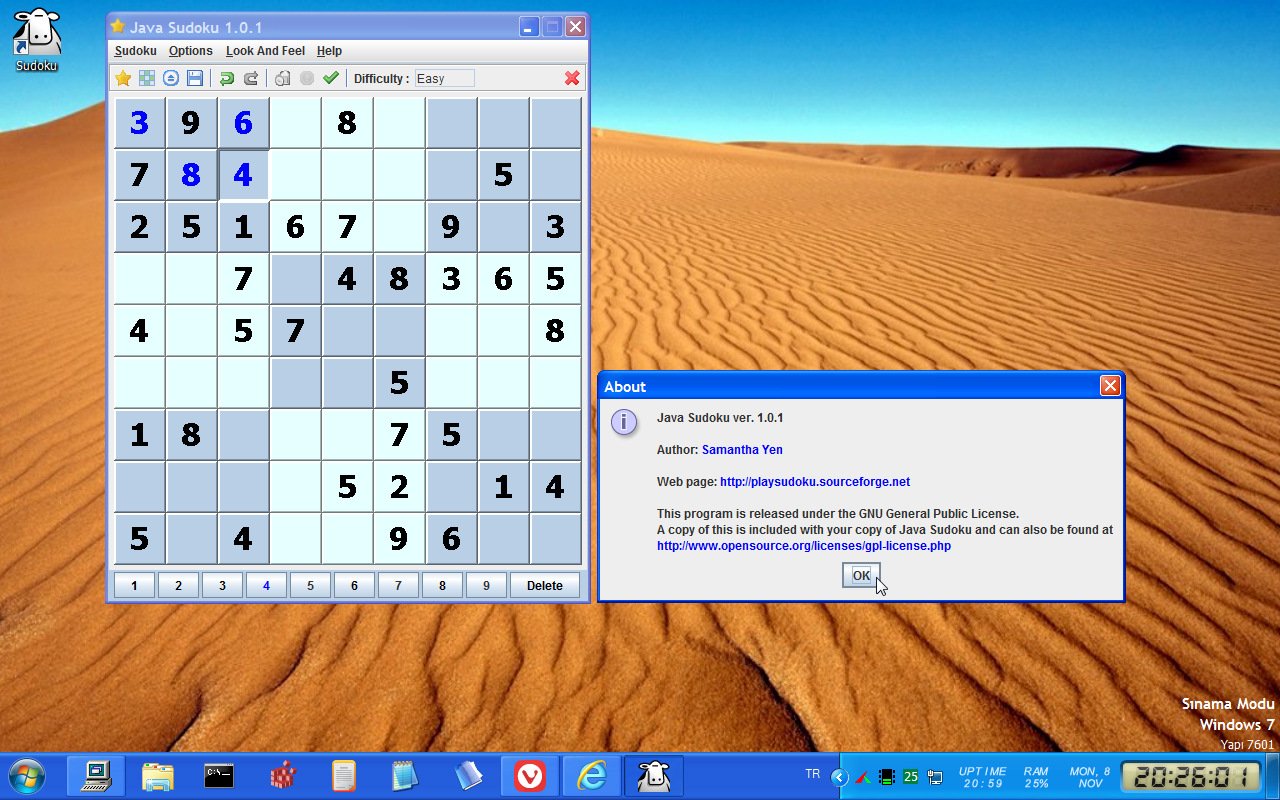This screenshot has width=1280, height=800.
Task: Click the gray redo arrow icon
Action: tap(251, 78)
